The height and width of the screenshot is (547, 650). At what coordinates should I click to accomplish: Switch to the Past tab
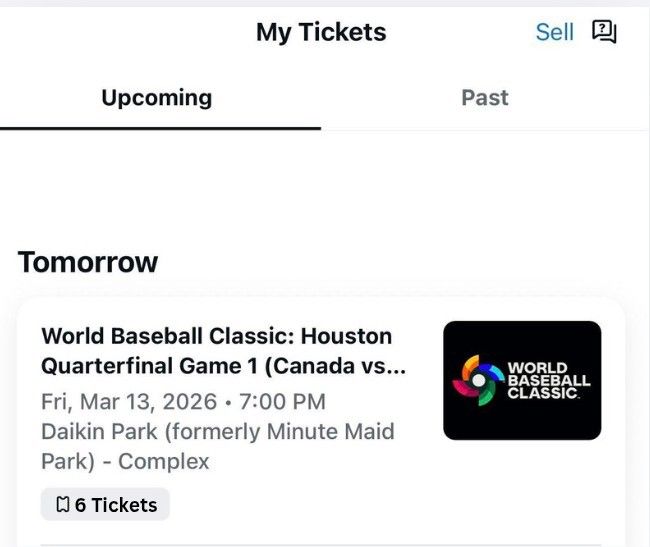coord(484,98)
